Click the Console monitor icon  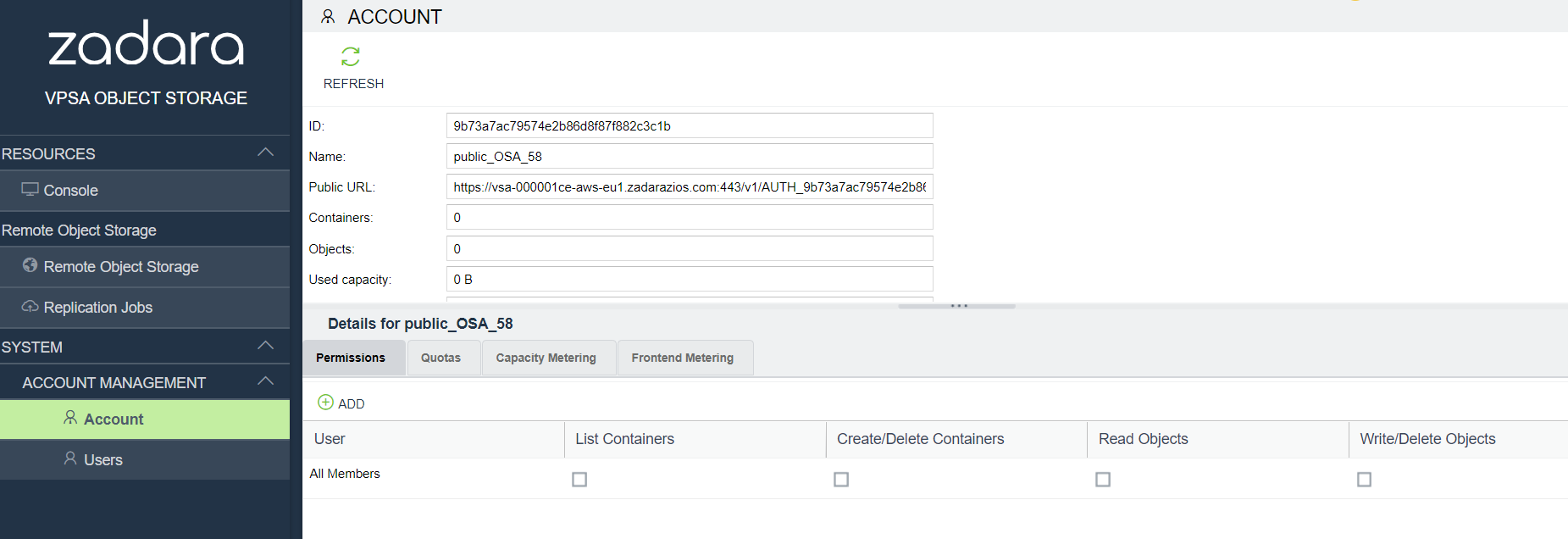point(30,190)
